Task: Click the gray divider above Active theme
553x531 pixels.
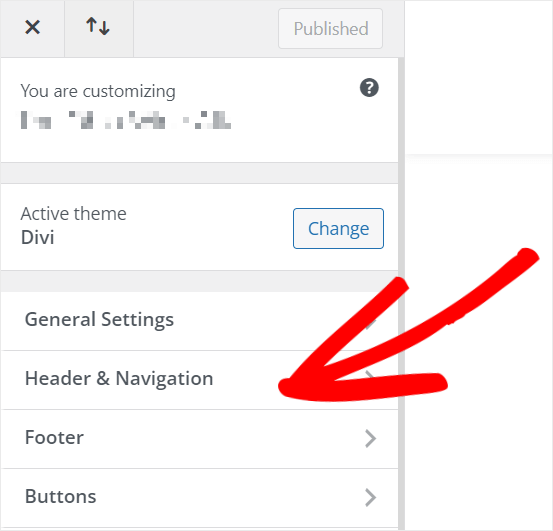Action: (200, 173)
